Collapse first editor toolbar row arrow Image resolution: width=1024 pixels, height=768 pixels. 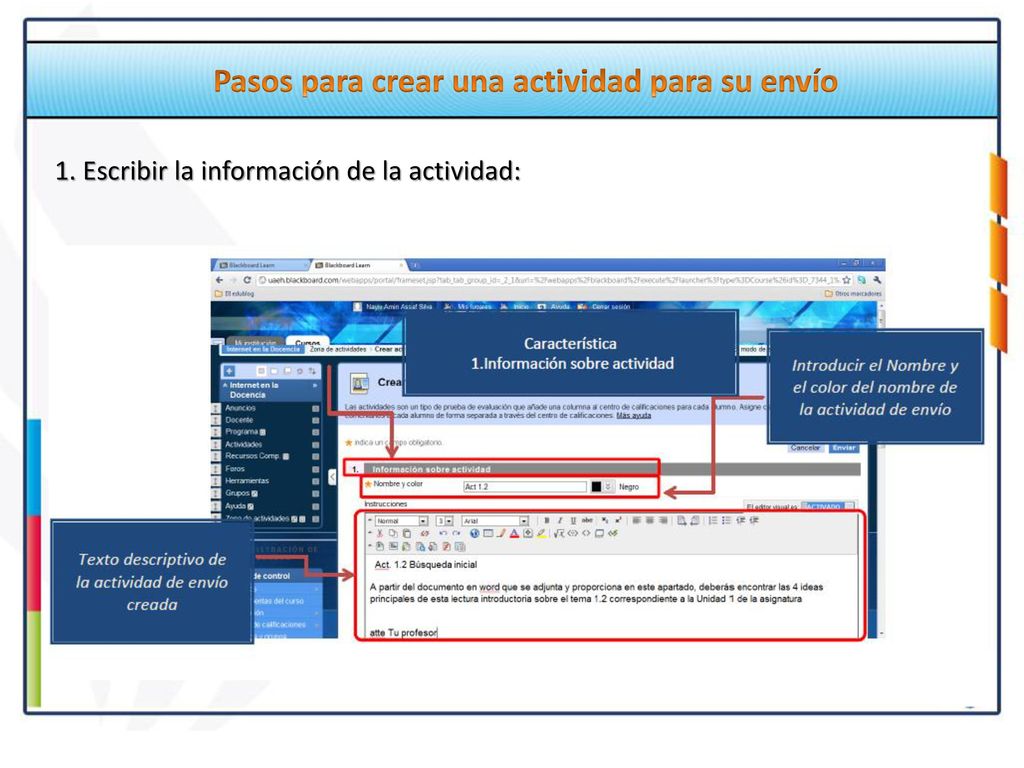[x=370, y=520]
